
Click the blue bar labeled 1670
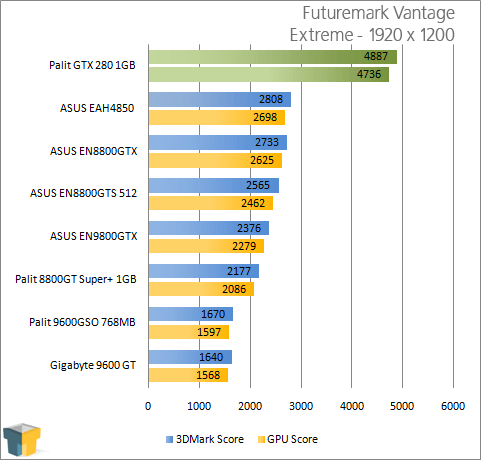point(191,314)
